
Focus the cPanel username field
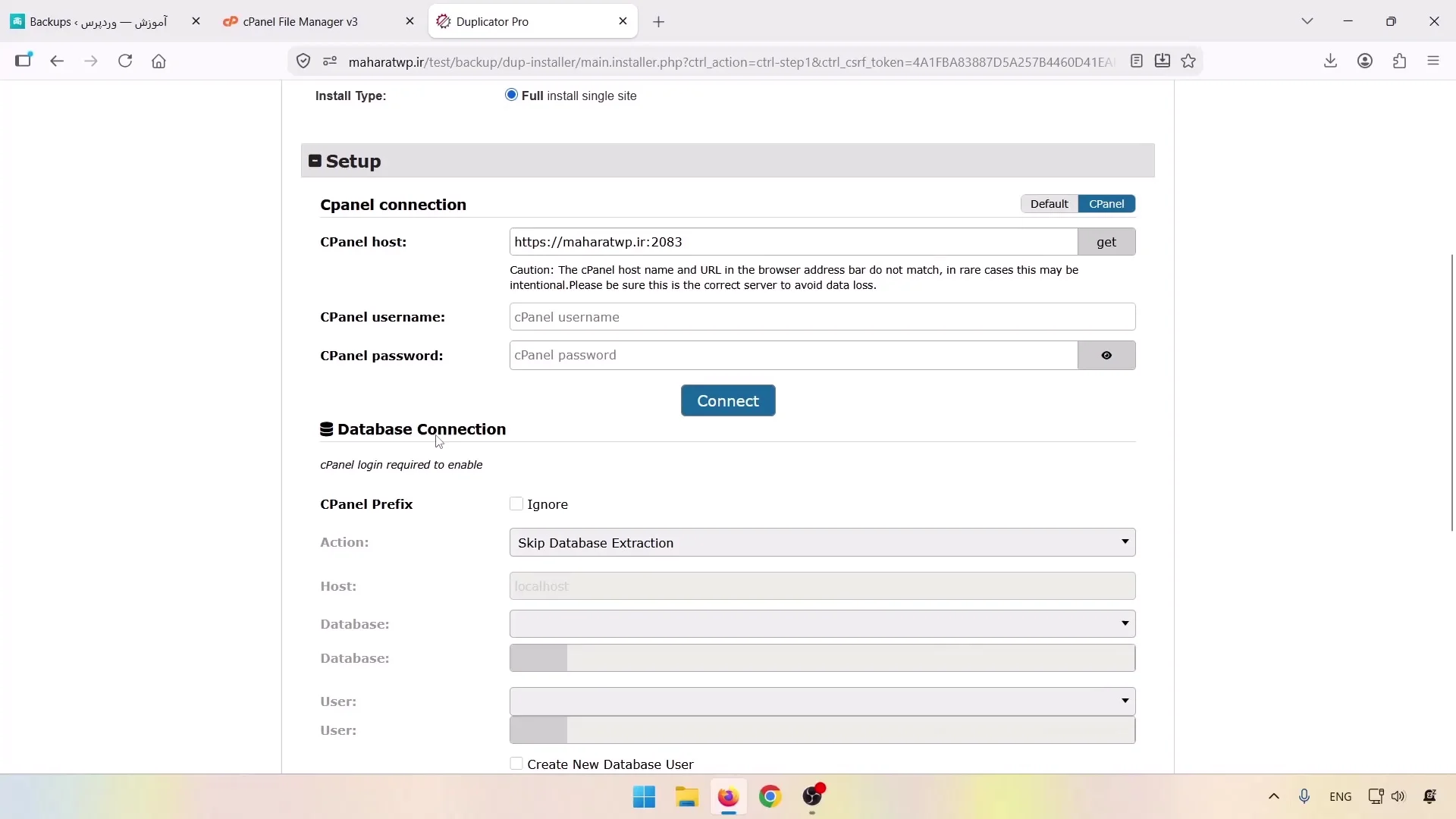[x=822, y=317]
